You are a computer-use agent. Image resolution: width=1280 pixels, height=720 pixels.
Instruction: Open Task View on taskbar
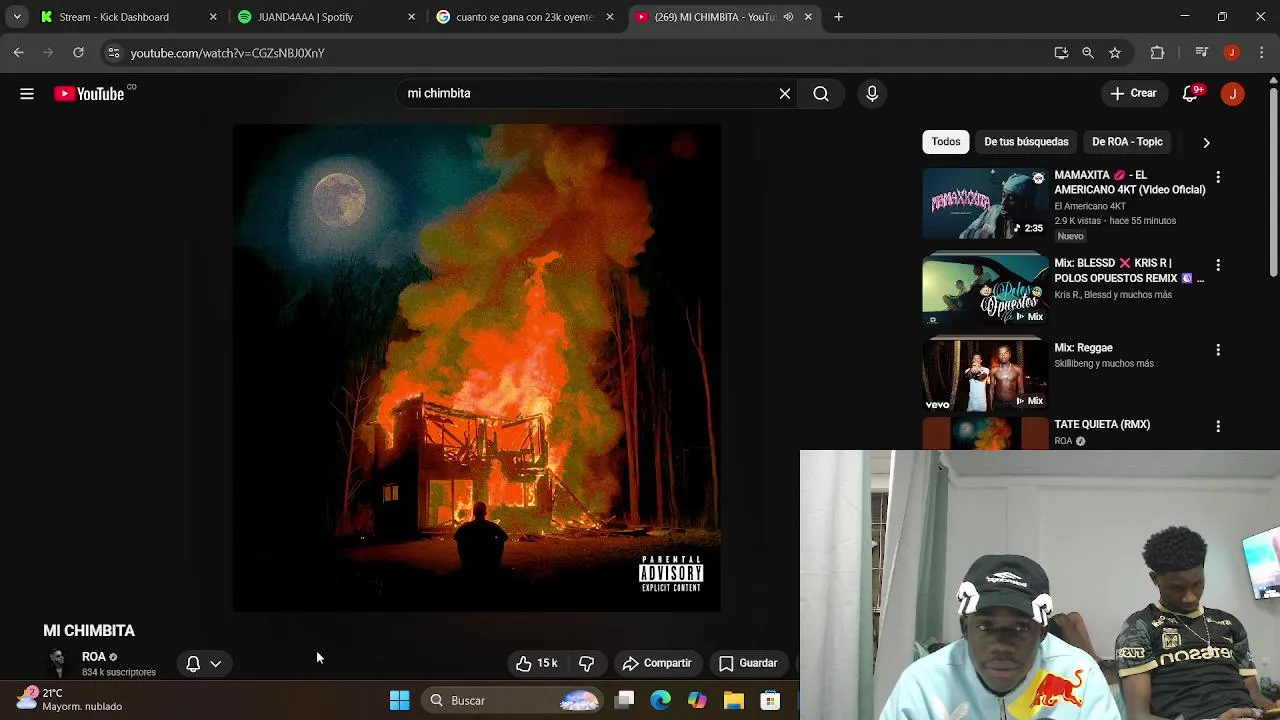tap(624, 701)
